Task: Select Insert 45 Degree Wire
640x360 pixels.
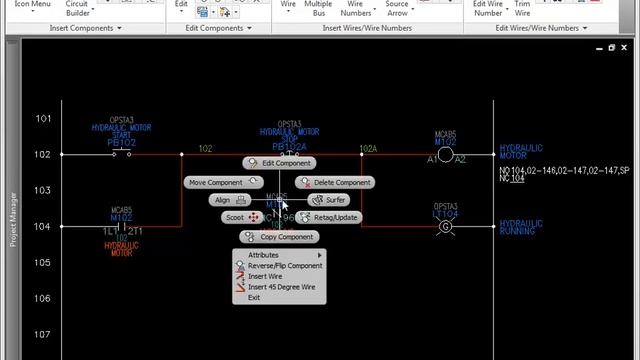Action: pos(279,287)
